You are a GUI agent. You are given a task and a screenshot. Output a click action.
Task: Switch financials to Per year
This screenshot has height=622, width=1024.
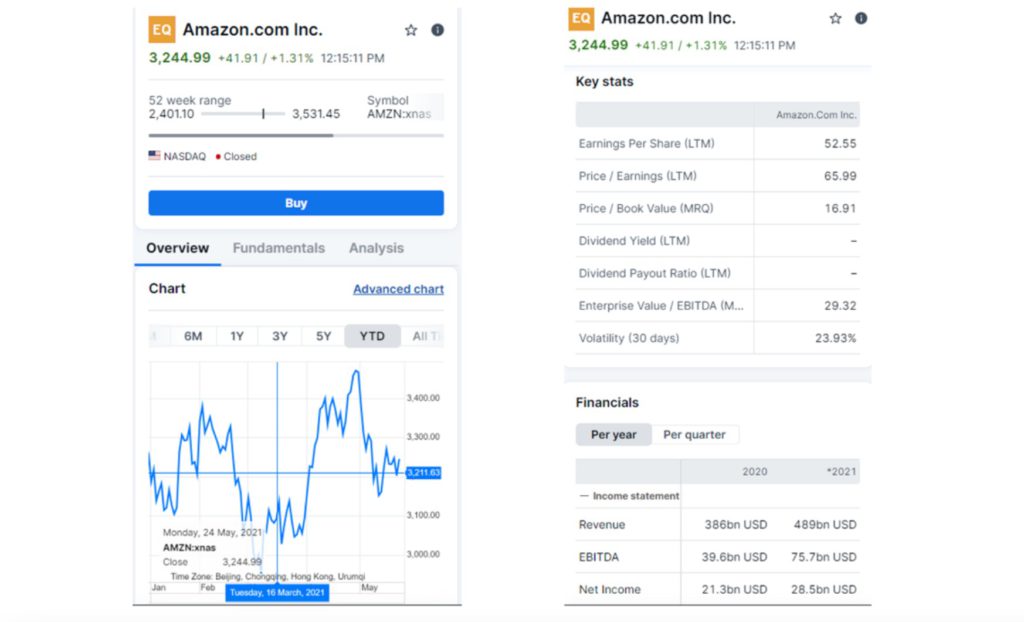click(x=614, y=434)
